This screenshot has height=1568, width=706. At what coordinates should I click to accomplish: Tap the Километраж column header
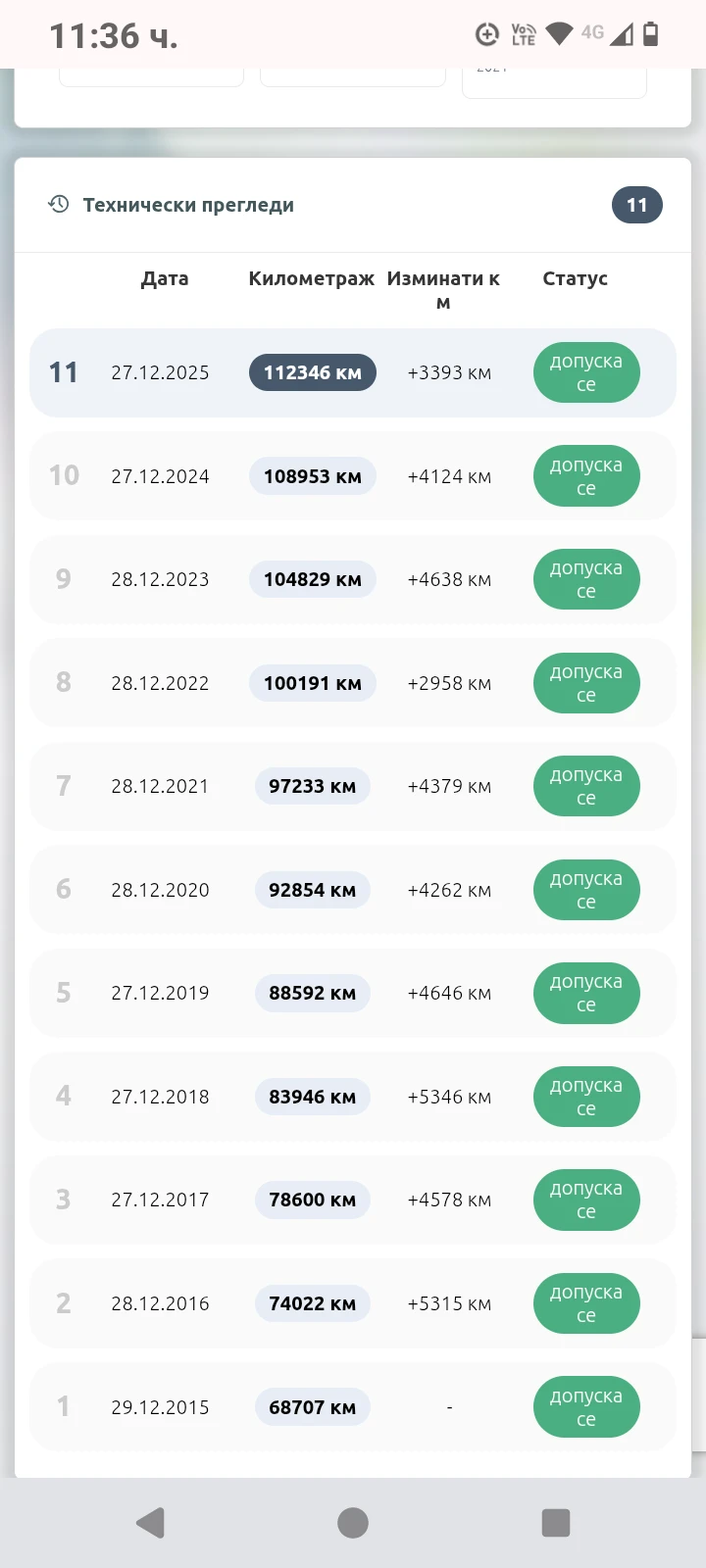(x=312, y=278)
